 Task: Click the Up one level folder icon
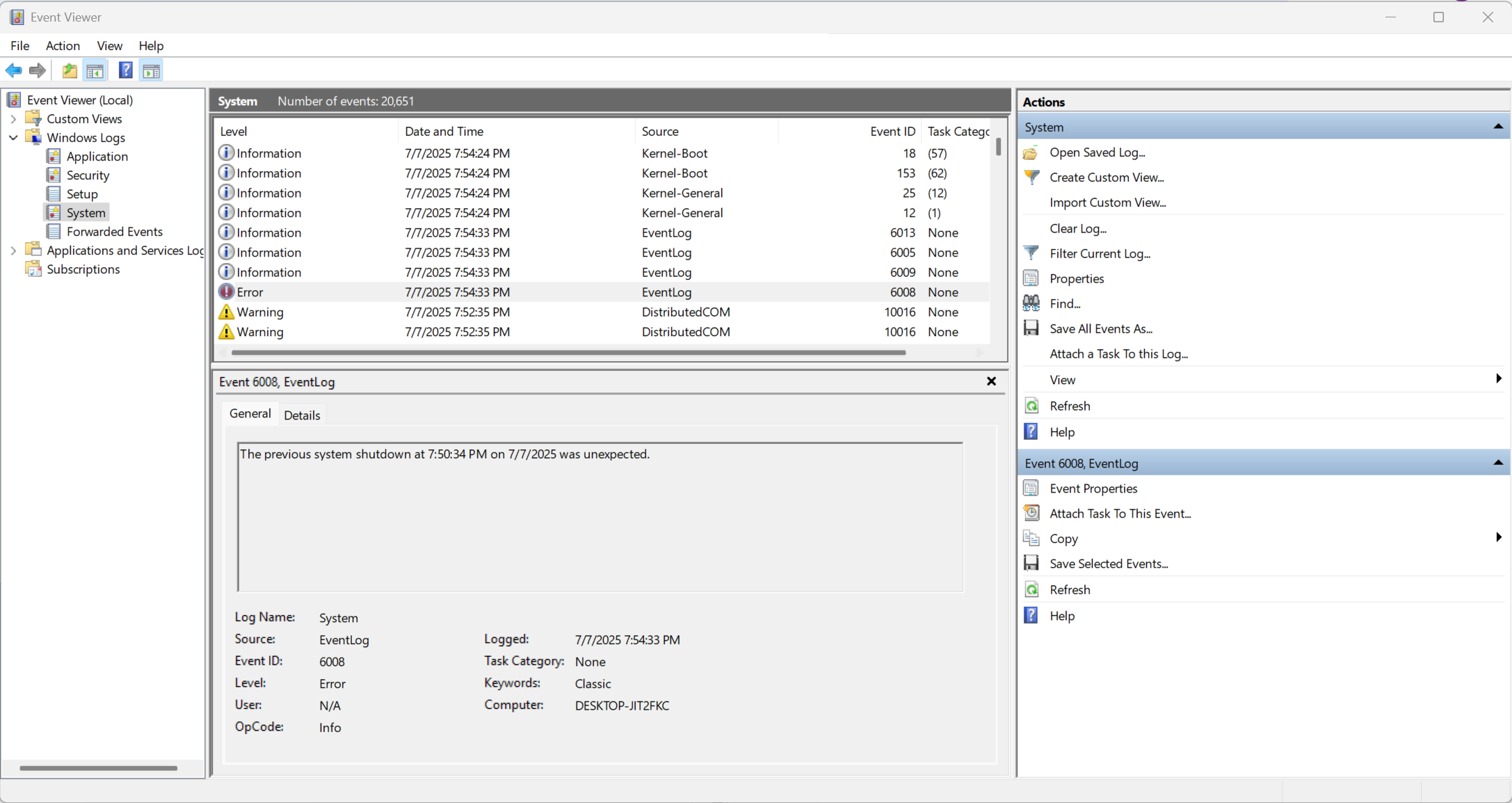pyautogui.click(x=70, y=70)
